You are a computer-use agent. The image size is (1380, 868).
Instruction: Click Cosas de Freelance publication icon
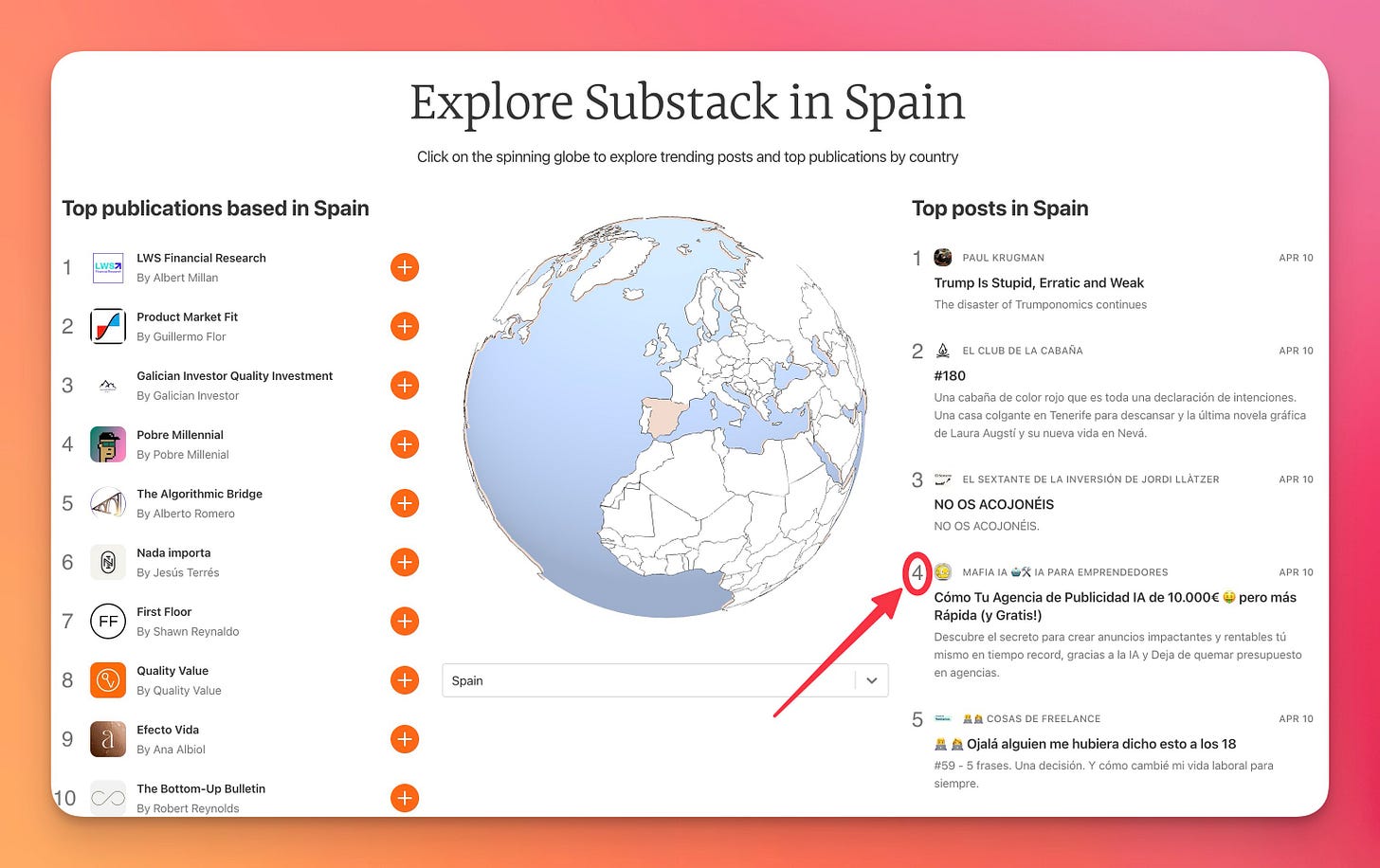click(x=943, y=718)
